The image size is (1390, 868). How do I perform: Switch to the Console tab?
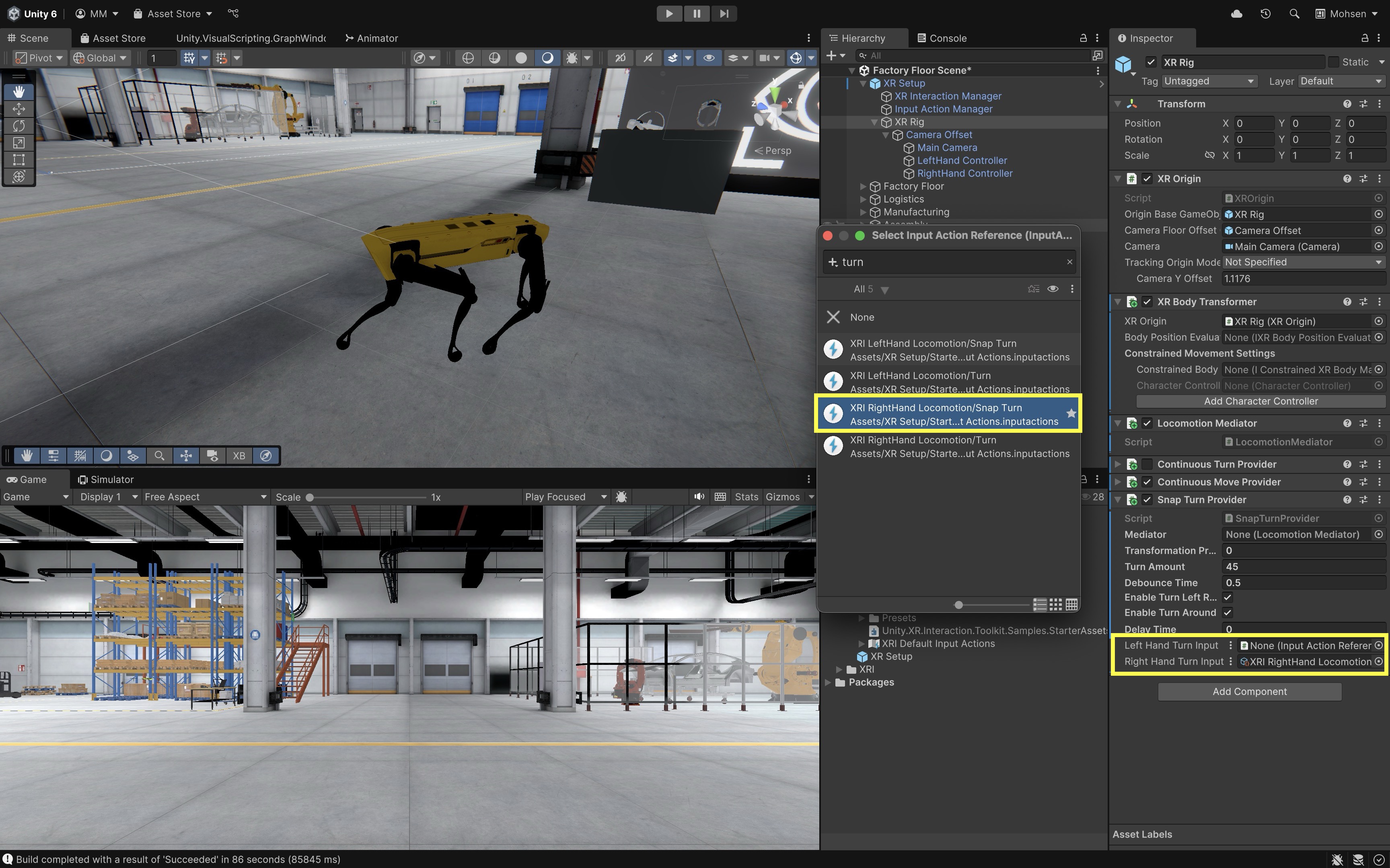coord(942,38)
